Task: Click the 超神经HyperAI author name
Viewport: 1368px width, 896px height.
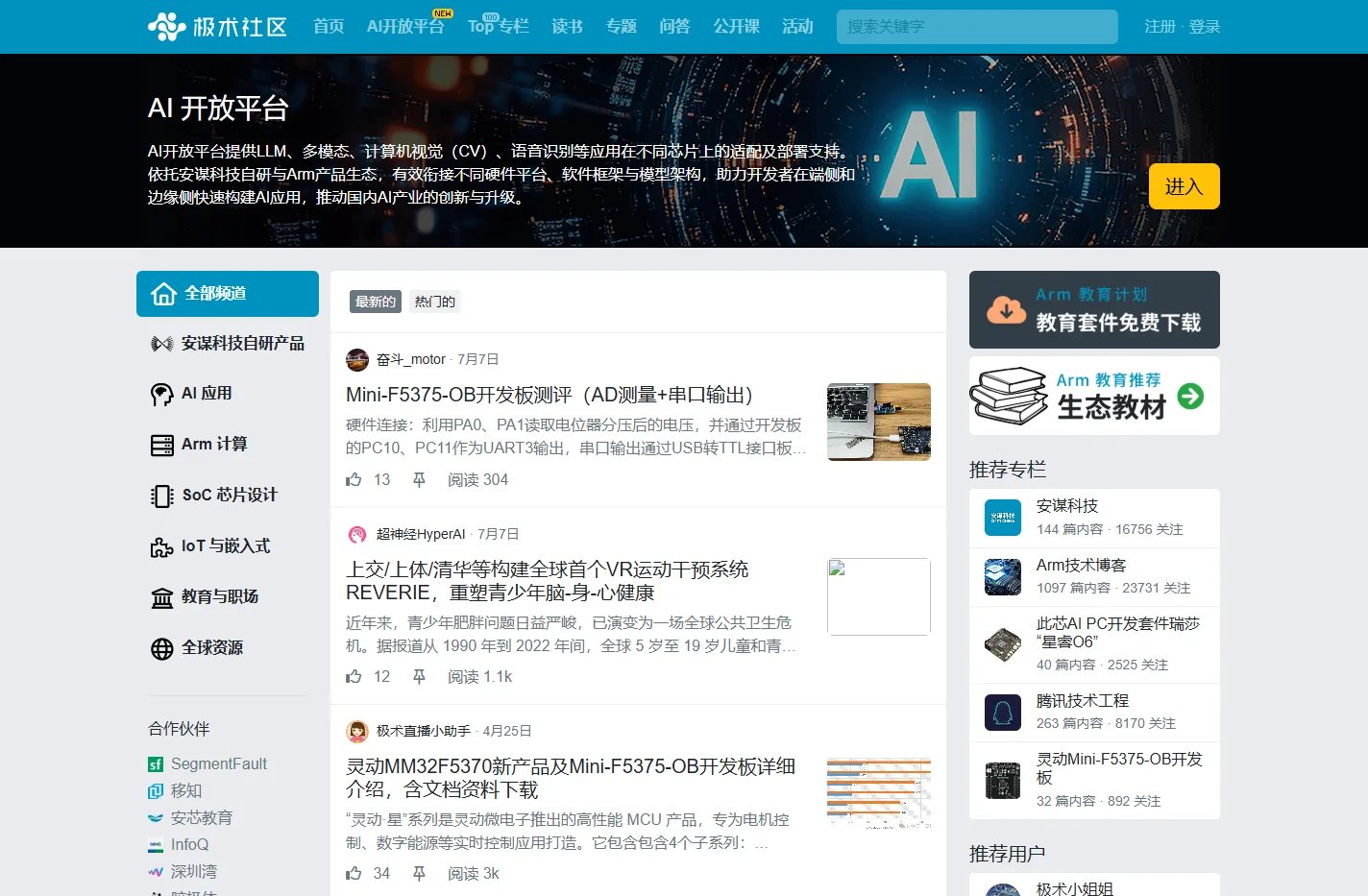Action: click(x=421, y=534)
